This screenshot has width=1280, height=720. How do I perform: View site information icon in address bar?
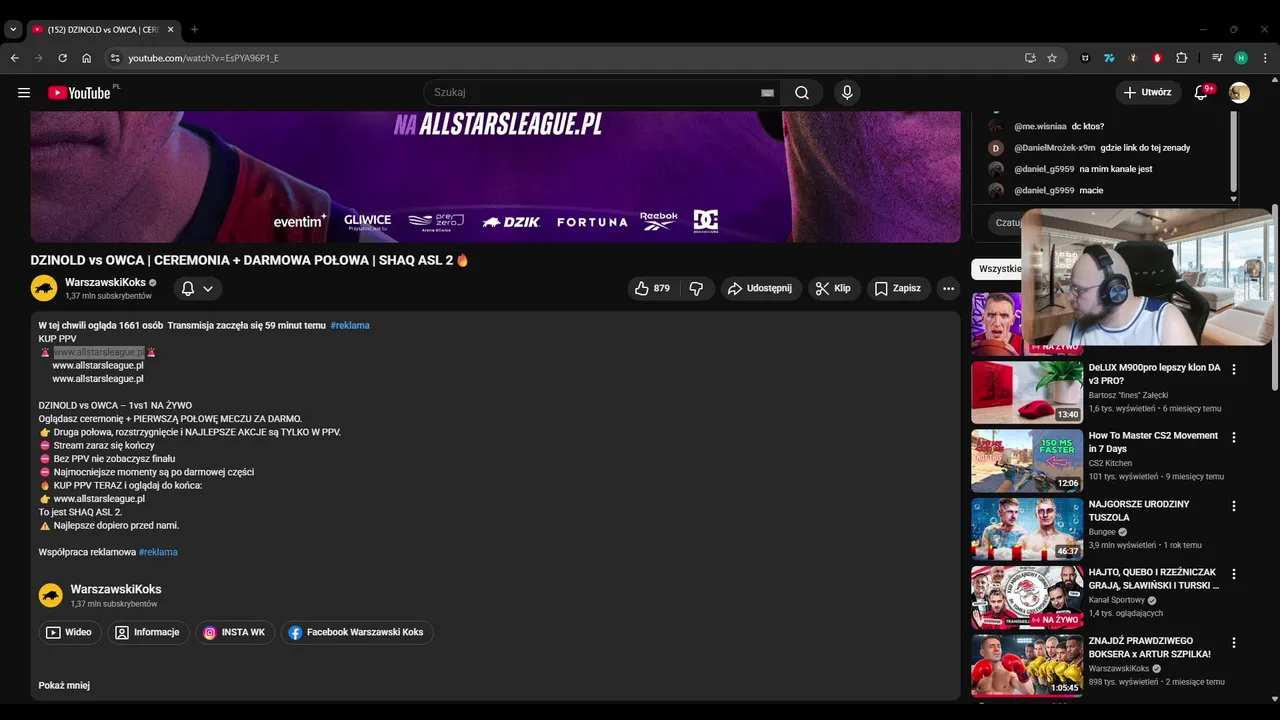pos(115,58)
